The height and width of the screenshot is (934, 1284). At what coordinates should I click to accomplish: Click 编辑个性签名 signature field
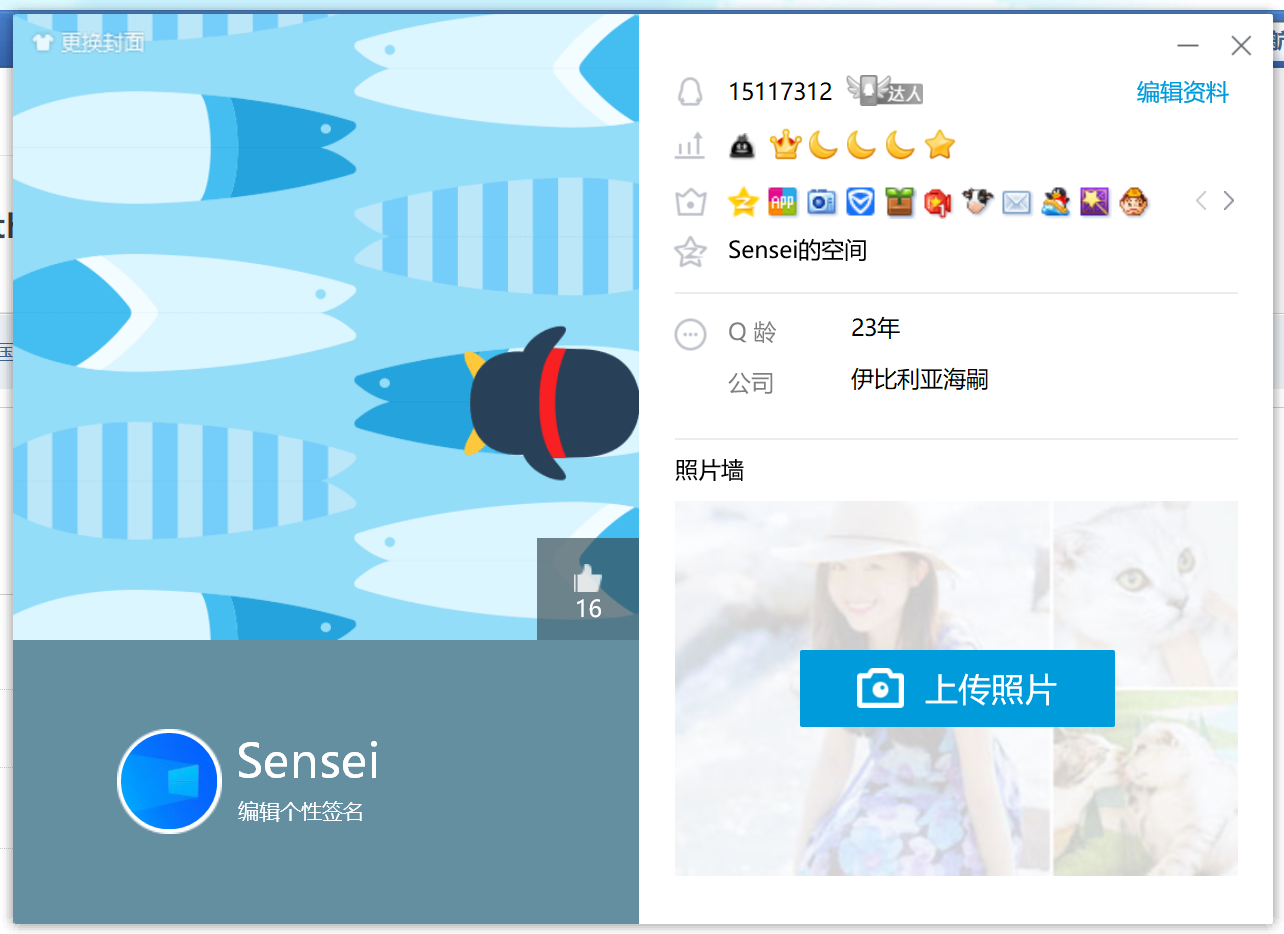click(x=301, y=811)
